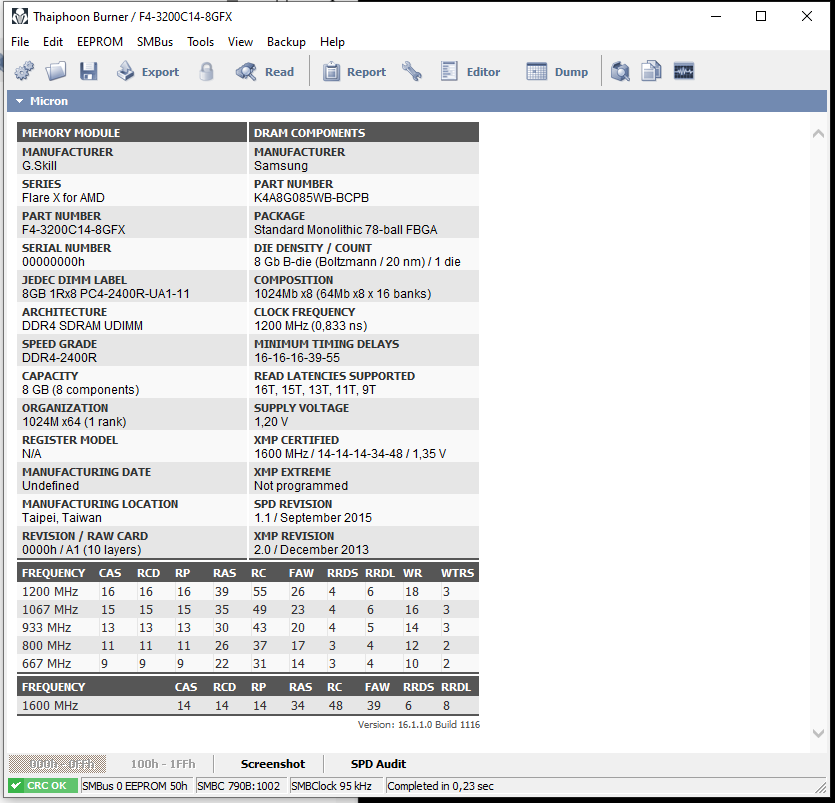Click the 933 MHz frequency table row
The height and width of the screenshot is (803, 835).
(248, 628)
